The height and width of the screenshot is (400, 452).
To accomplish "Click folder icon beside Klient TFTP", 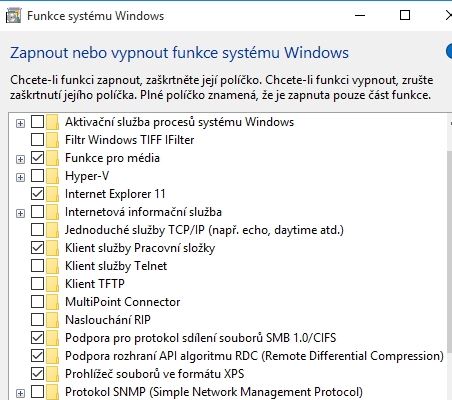I will [52, 284].
